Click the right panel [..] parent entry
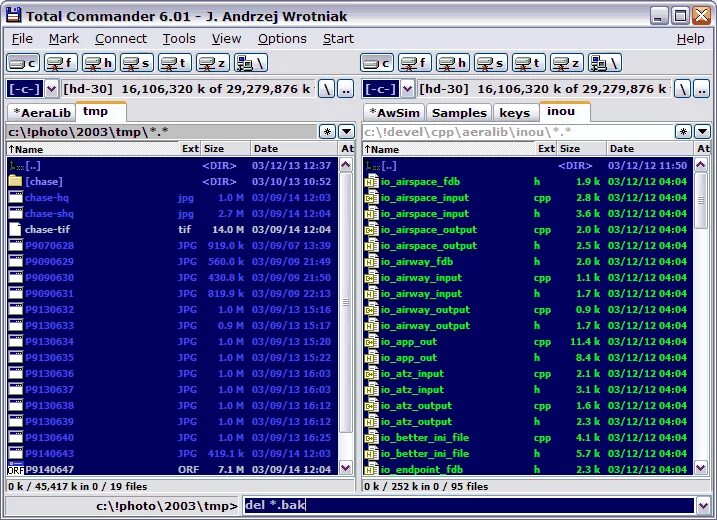This screenshot has height=520, width=717. [x=528, y=166]
